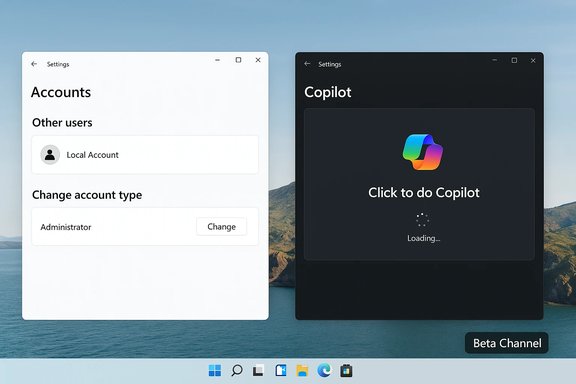Launch File Explorer from the taskbar
576x384 pixels.
(x=302, y=370)
